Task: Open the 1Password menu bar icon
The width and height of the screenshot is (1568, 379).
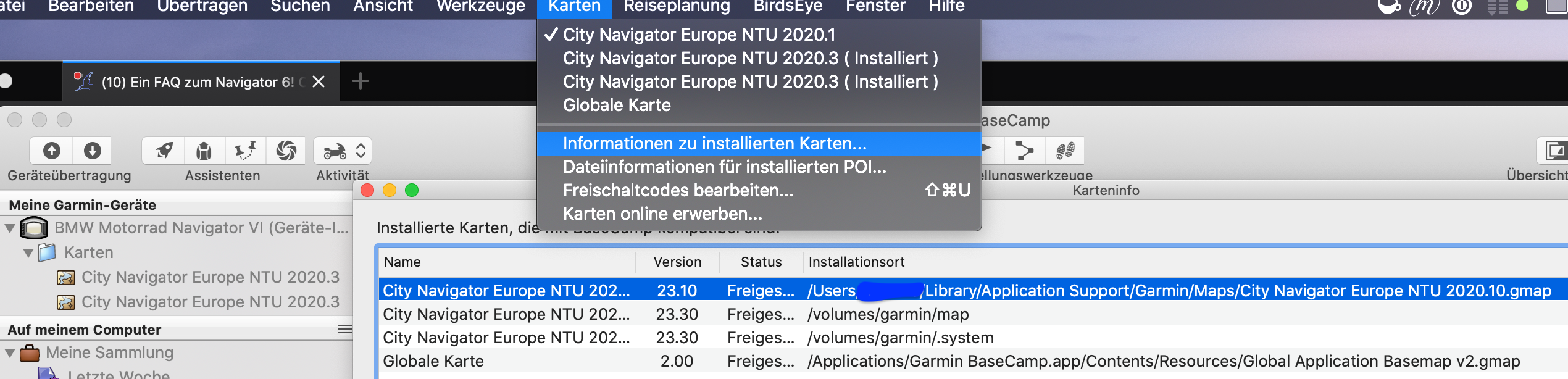Action: 1462,7
